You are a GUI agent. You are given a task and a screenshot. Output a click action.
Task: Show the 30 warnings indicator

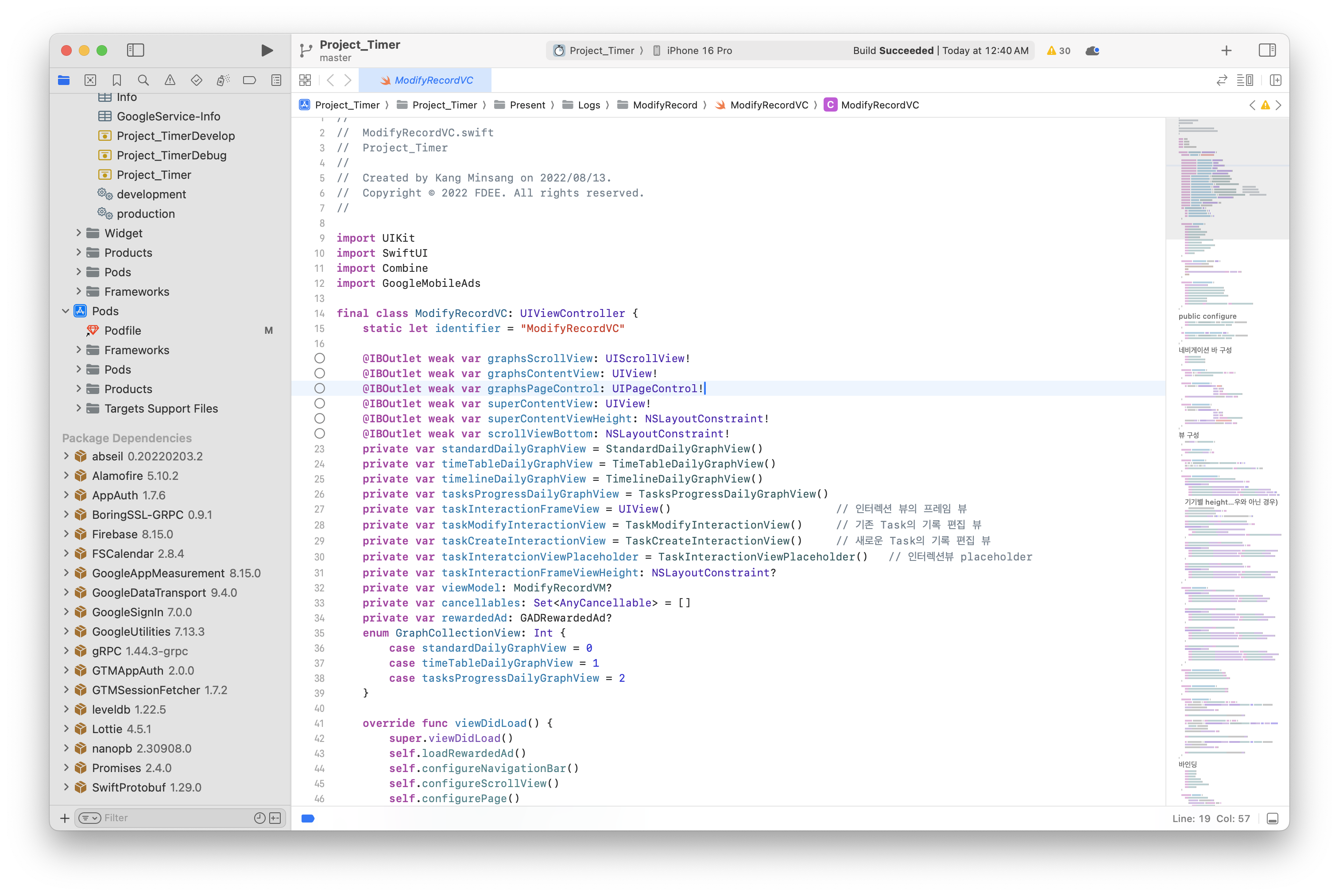point(1058,50)
